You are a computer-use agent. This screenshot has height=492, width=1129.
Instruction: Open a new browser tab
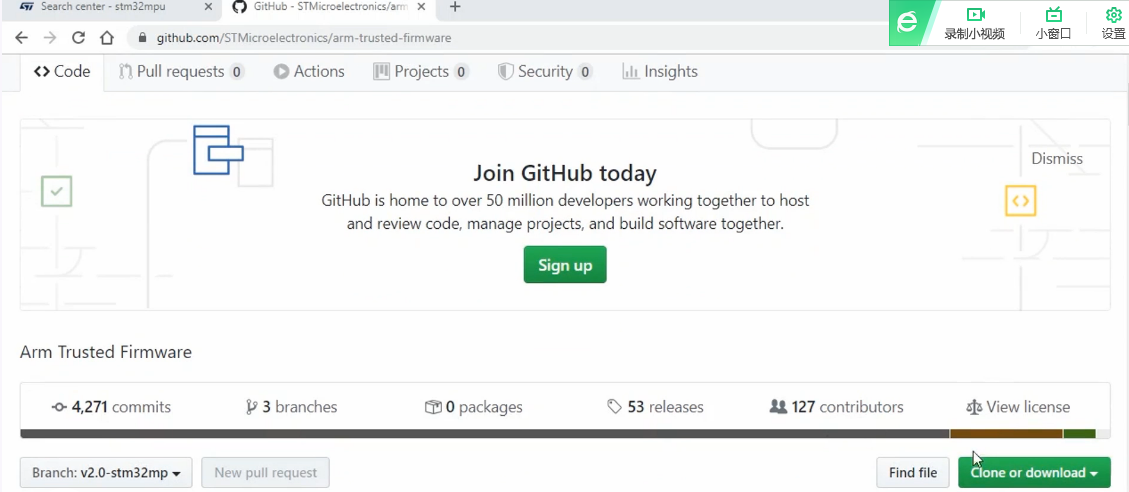(455, 8)
